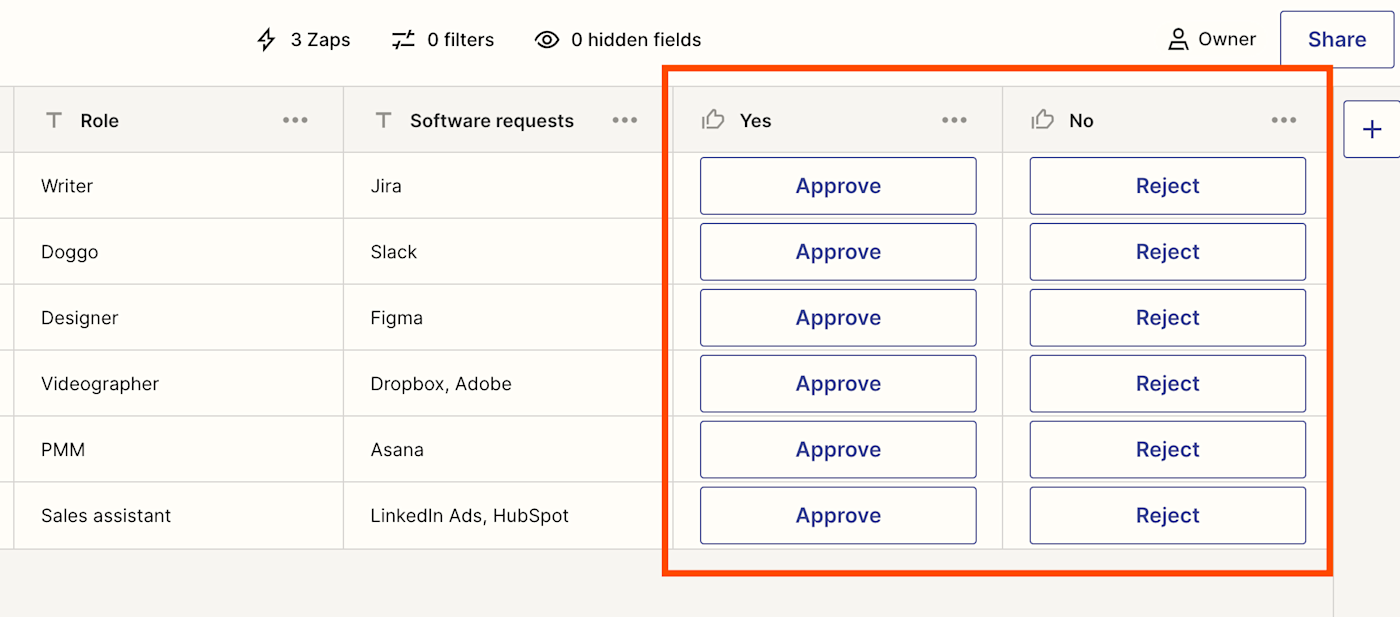Select the Designer role cell
The height and width of the screenshot is (617, 1400).
(x=179, y=318)
